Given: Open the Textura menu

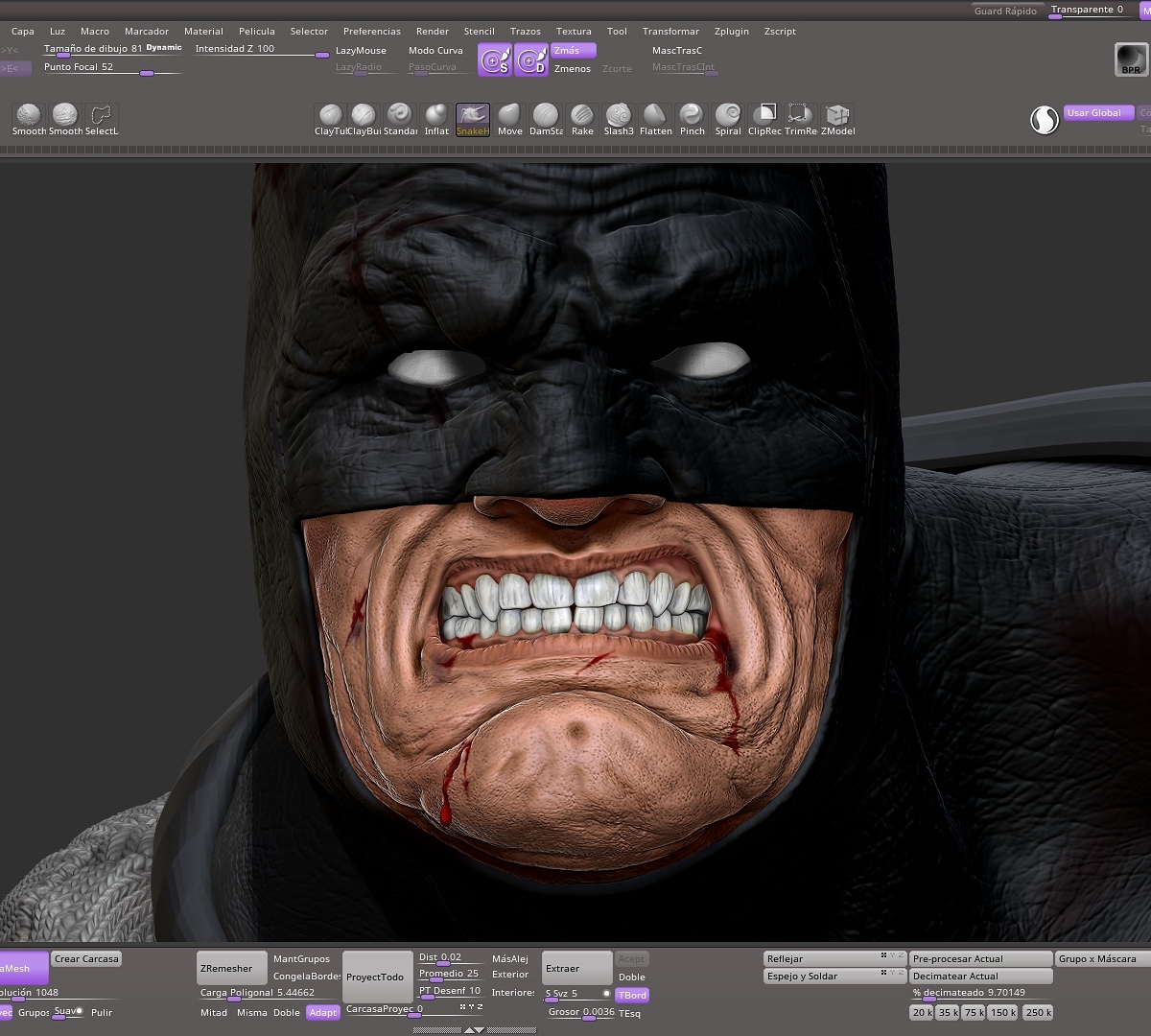Looking at the screenshot, I should (574, 32).
